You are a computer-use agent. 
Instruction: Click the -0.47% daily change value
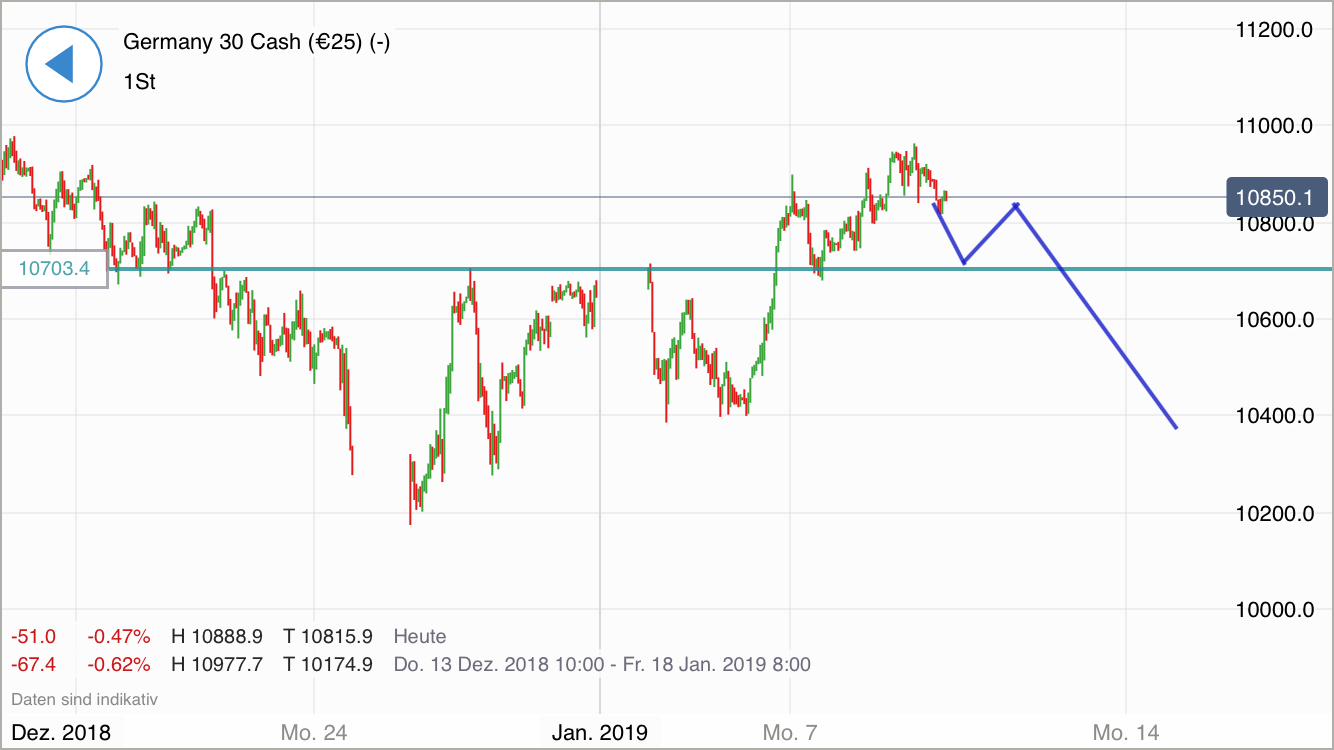click(119, 636)
